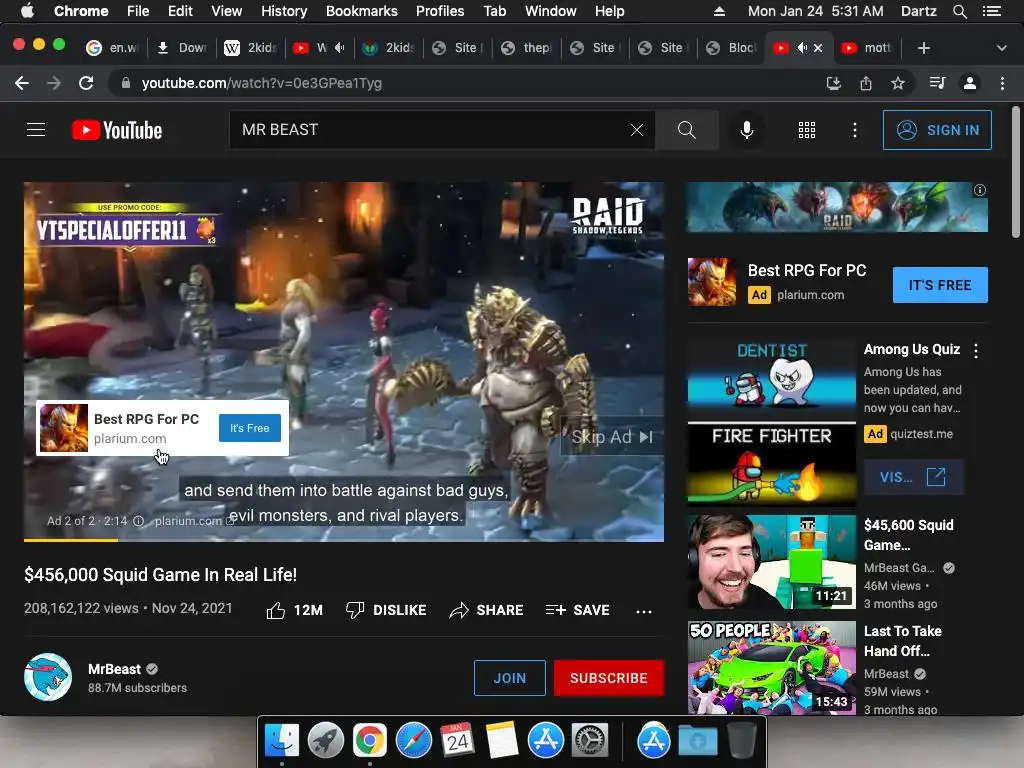Open Among Us Quiz ad options menu
The width and height of the screenshot is (1024, 768).
point(976,351)
